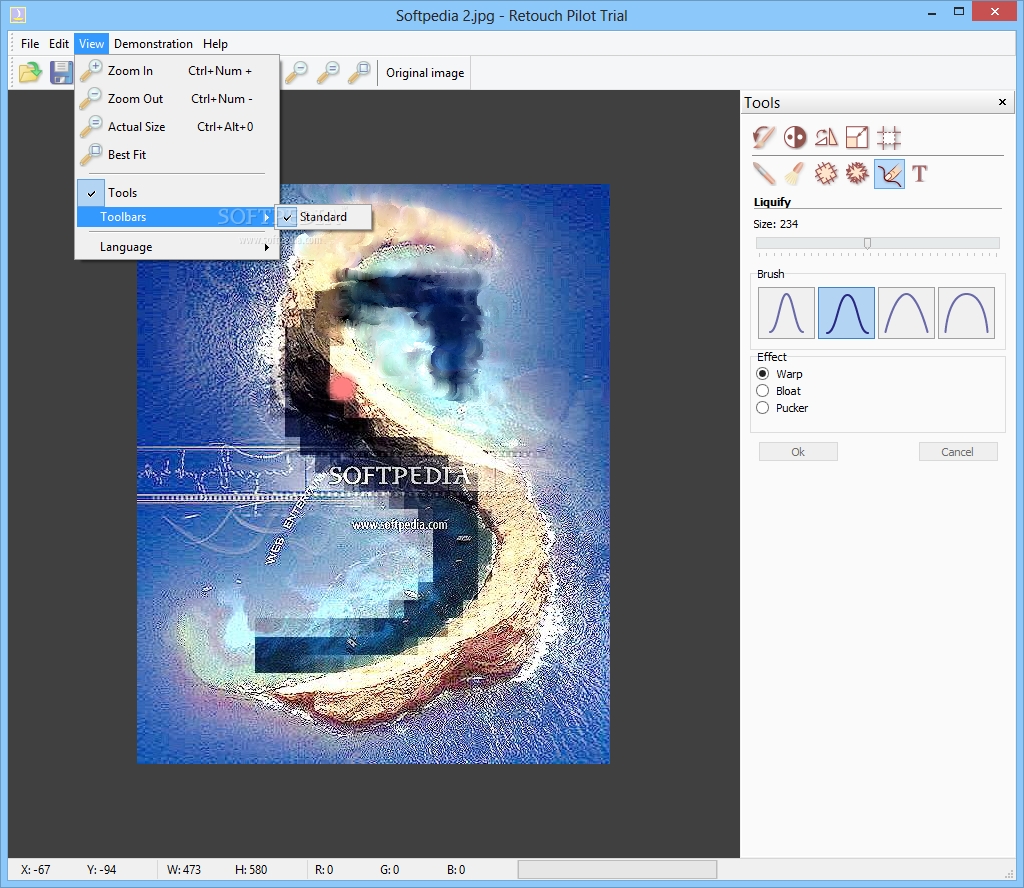Maximize the Retouch Pilot window
The width and height of the screenshot is (1024, 888).
pos(959,11)
